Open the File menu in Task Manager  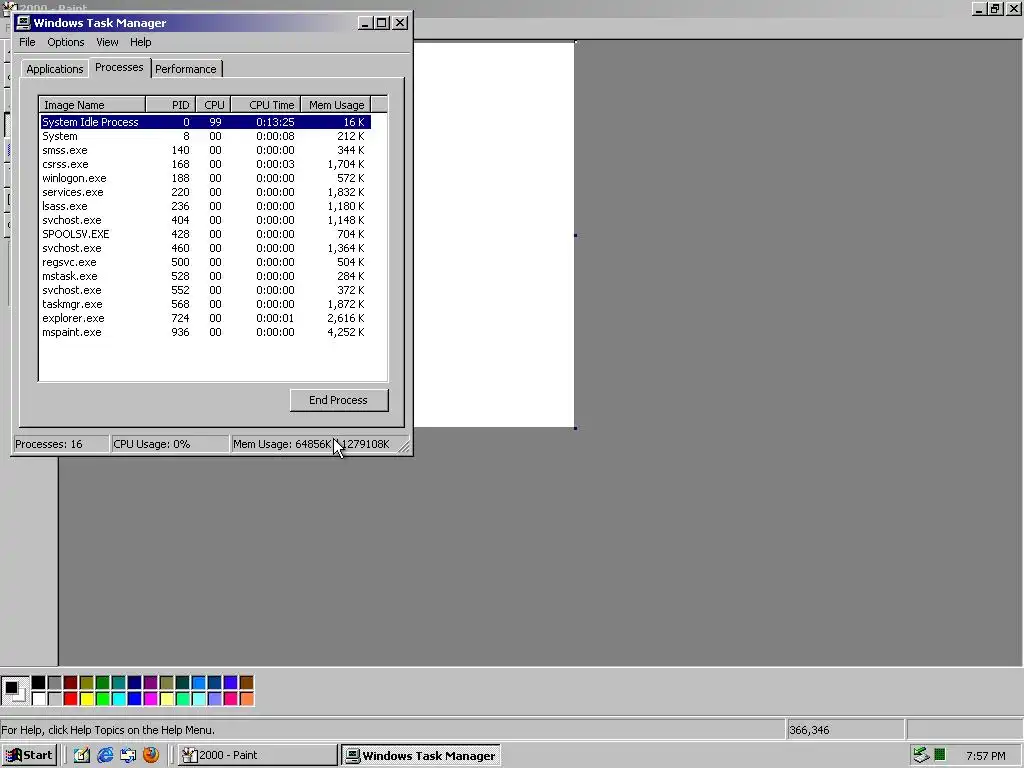(27, 42)
